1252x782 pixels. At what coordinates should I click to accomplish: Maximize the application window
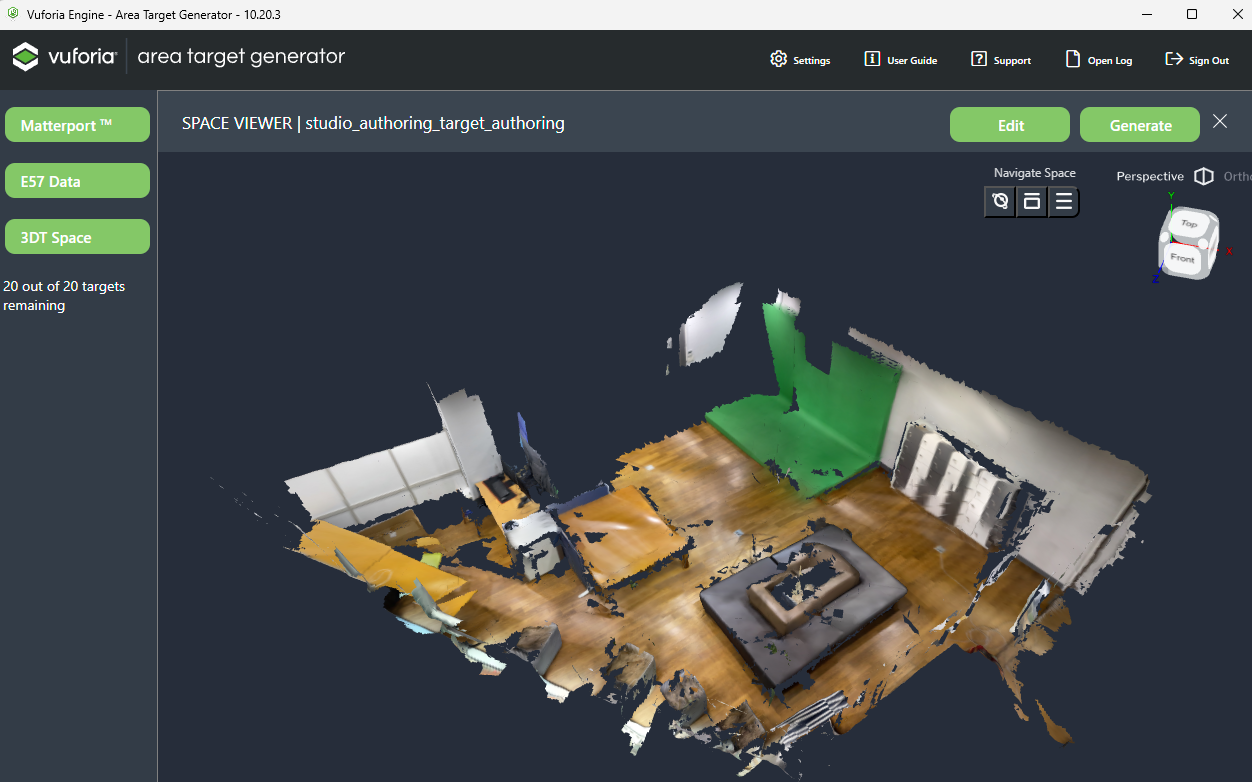pyautogui.click(x=1192, y=14)
